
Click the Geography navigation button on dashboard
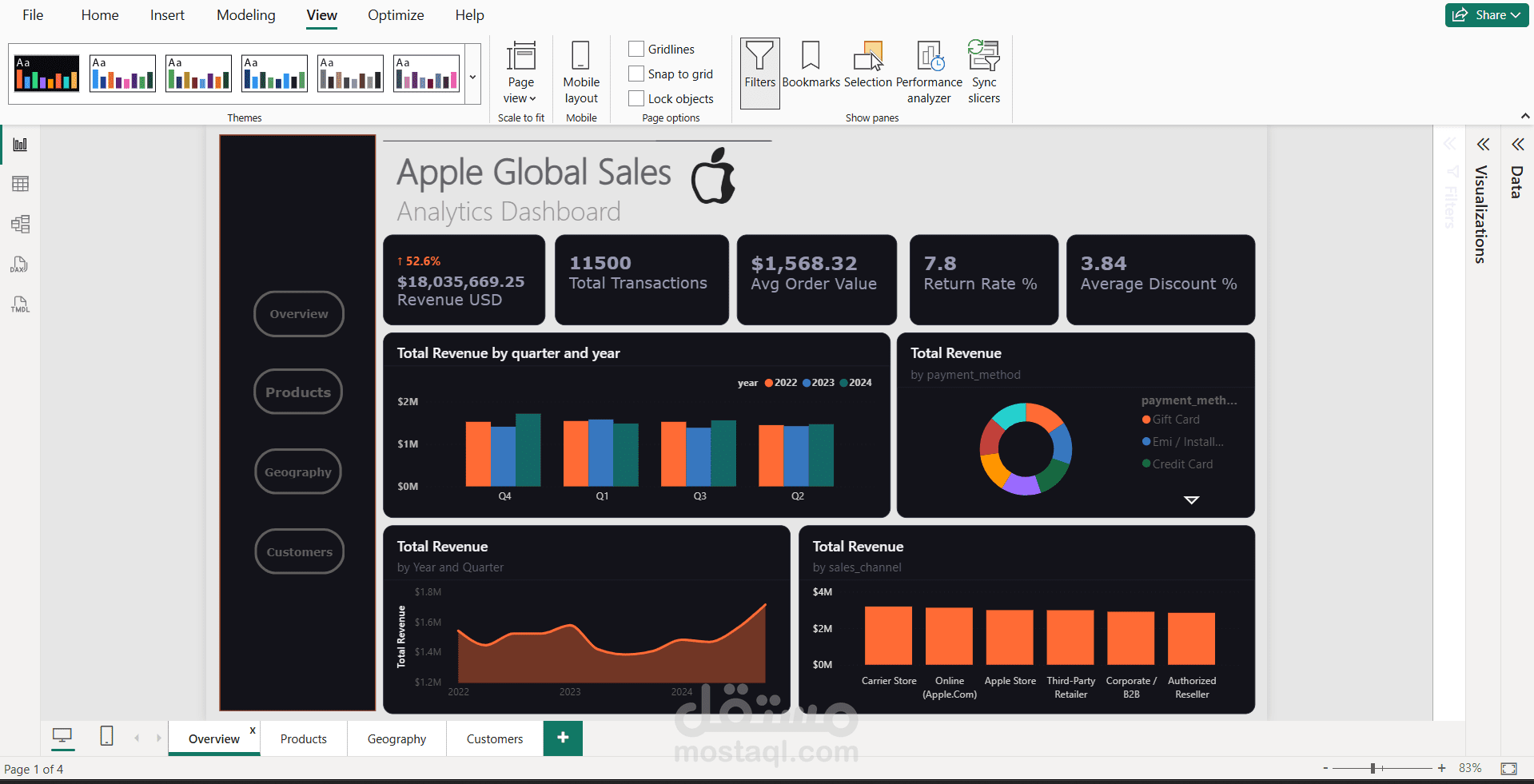(x=298, y=472)
